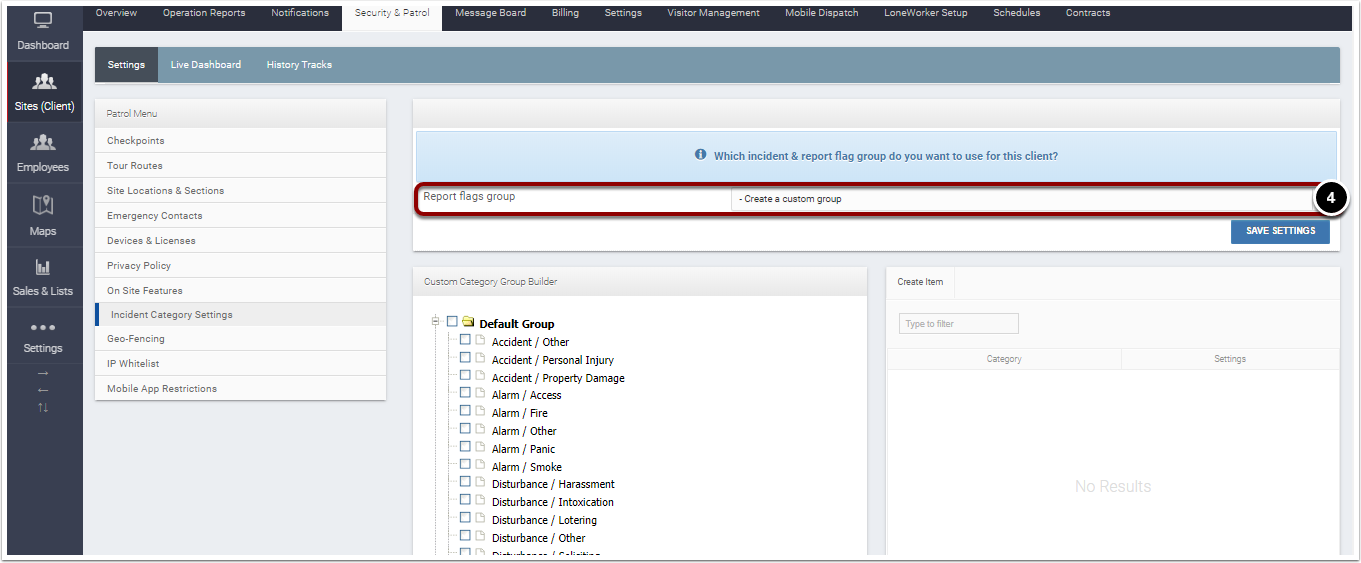This screenshot has height=563, width=1361.
Task: Click the SAVE SETTINGS button
Action: tap(1280, 231)
